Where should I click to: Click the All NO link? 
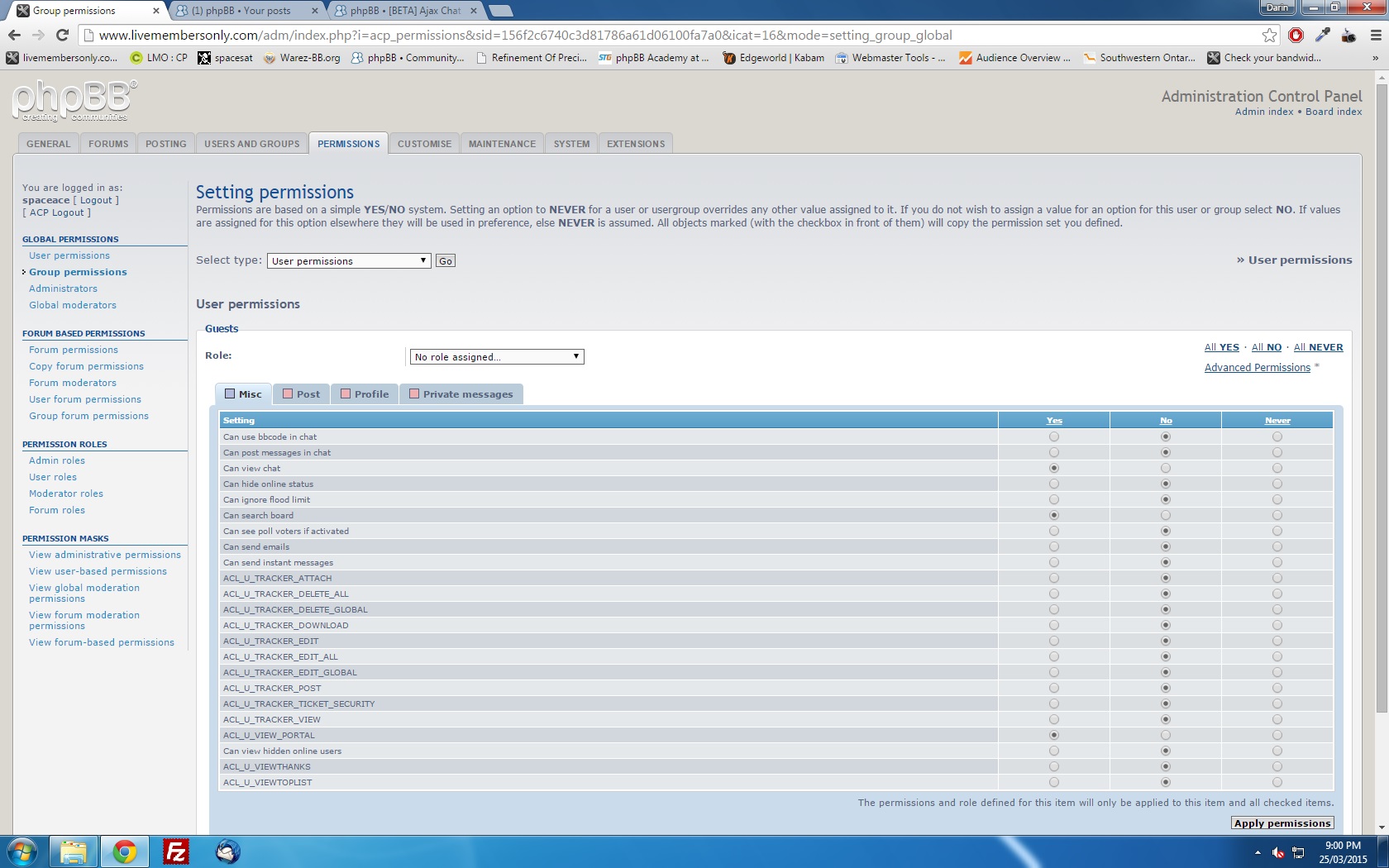point(1266,347)
